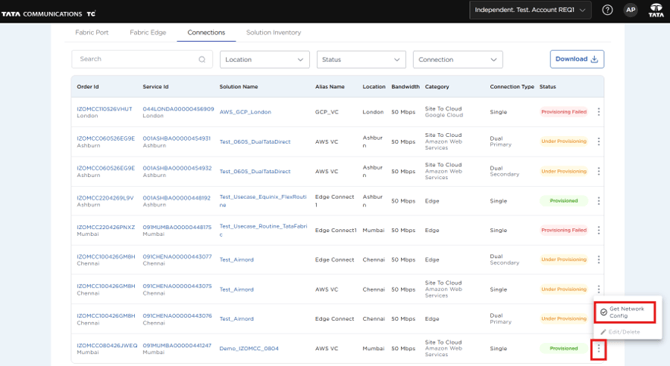
Task: Click the search magnifier icon
Action: click(202, 59)
